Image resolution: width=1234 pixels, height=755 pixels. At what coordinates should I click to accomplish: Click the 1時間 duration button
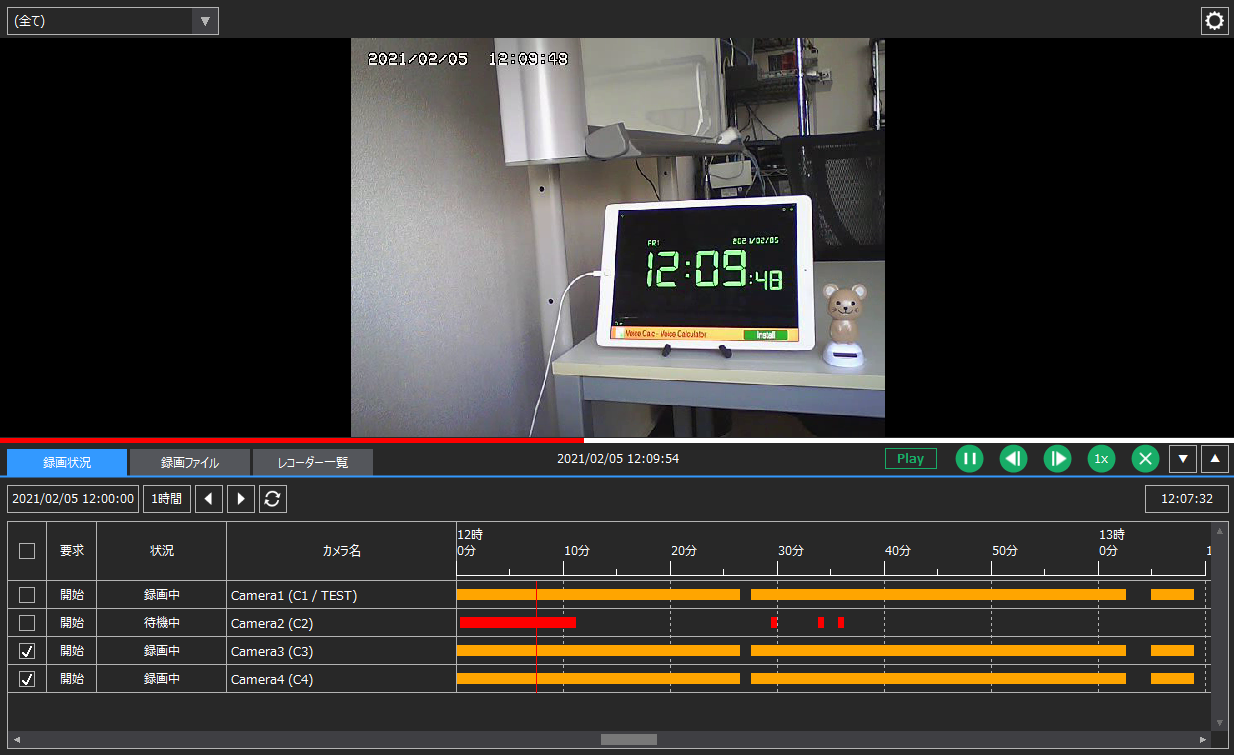[166, 498]
